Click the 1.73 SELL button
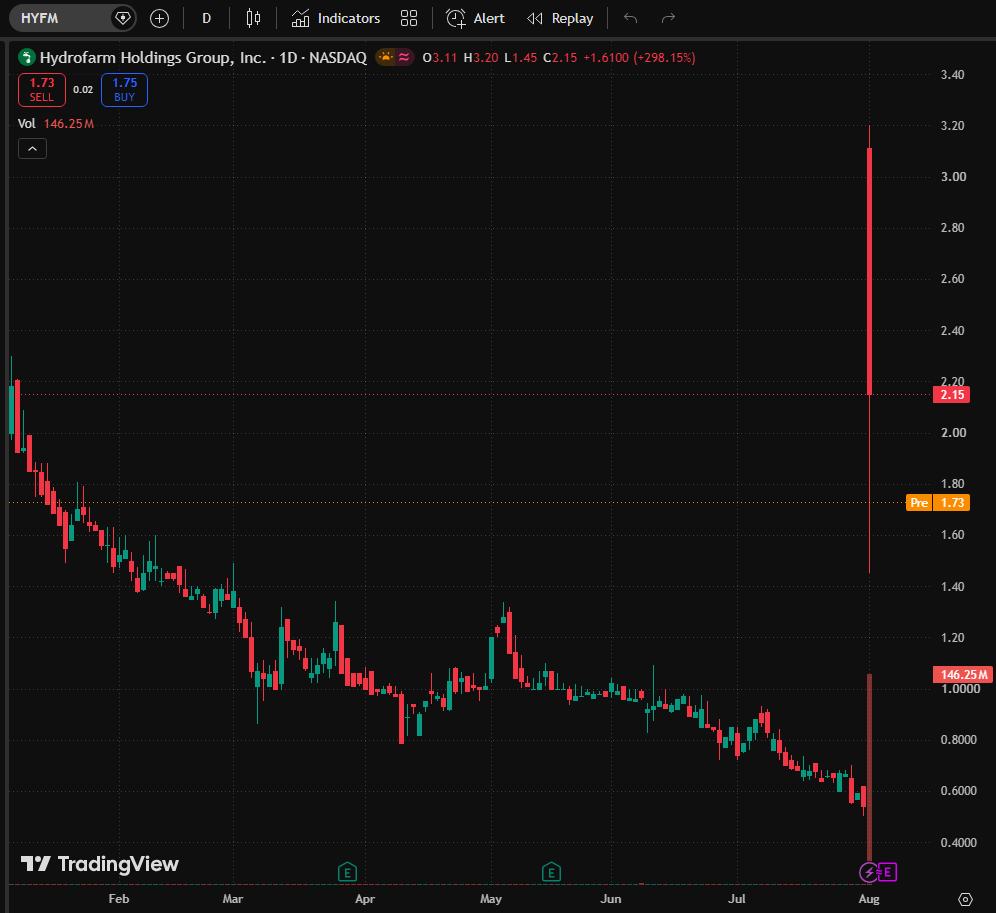This screenshot has width=996, height=913. [x=42, y=90]
